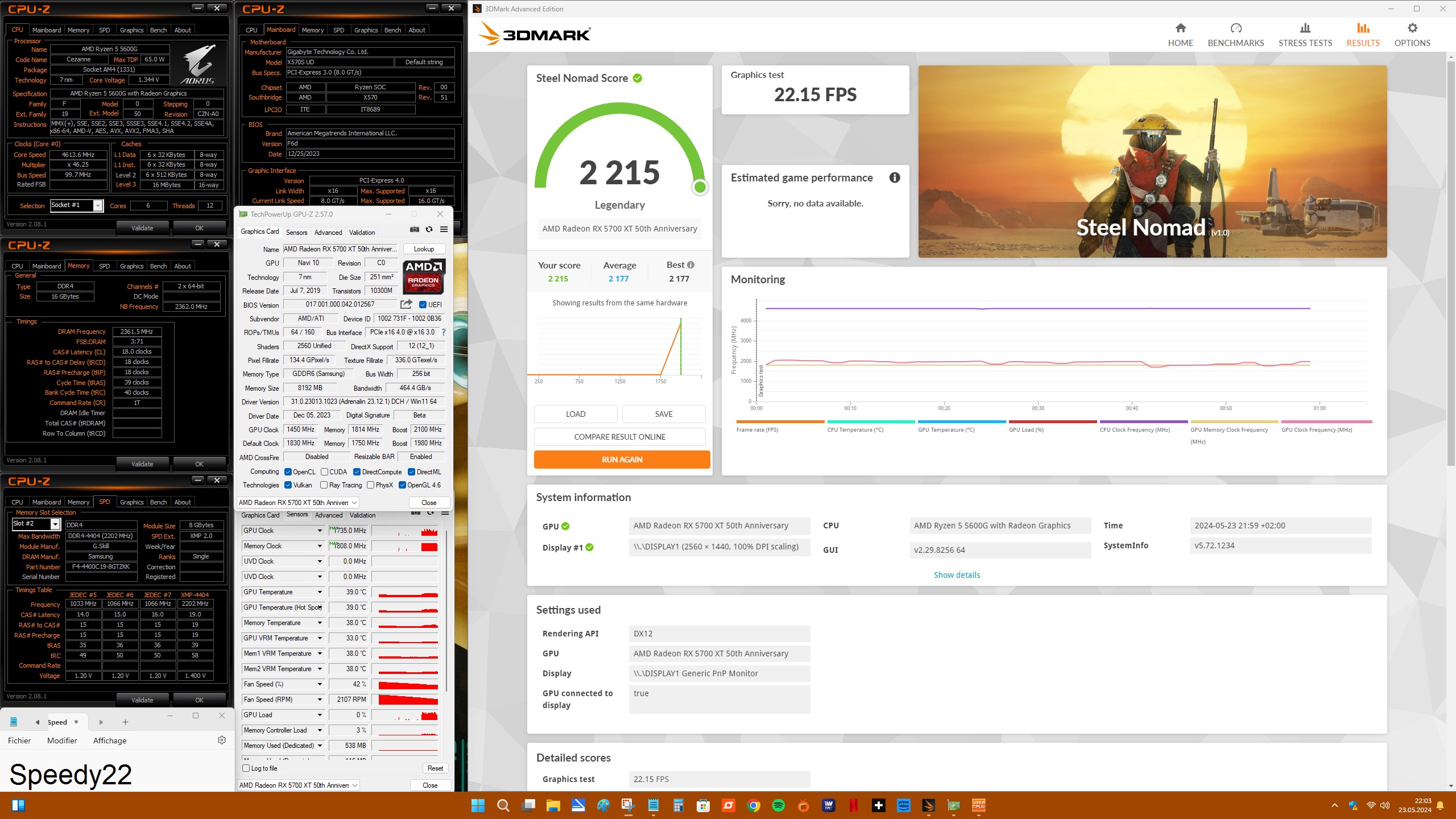Toggle the PhysX checkbox
Viewport: 1456px width, 819px height.
coord(370,485)
